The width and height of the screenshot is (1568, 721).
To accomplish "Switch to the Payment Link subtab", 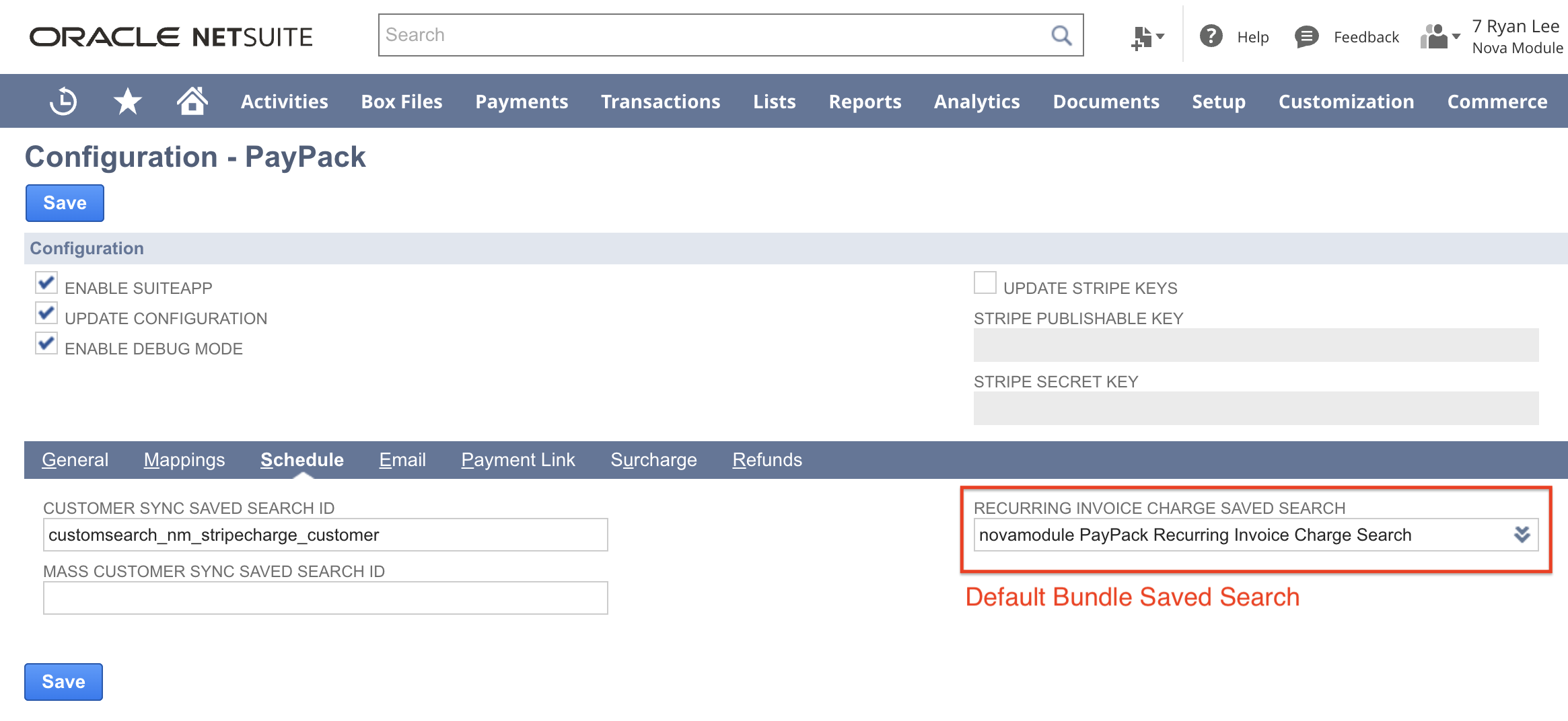I will pyautogui.click(x=518, y=460).
